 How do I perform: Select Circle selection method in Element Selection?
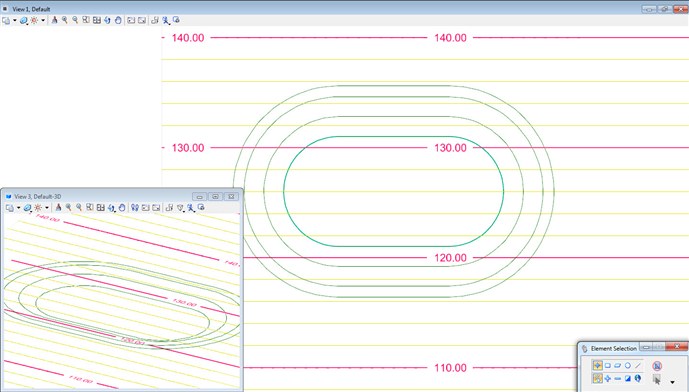[628, 365]
